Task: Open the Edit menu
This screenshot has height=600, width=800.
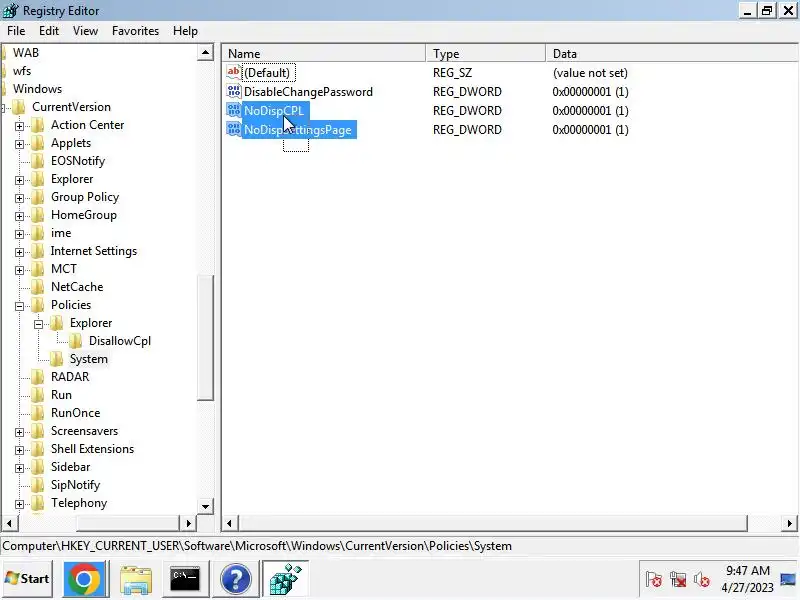Action: click(x=49, y=31)
